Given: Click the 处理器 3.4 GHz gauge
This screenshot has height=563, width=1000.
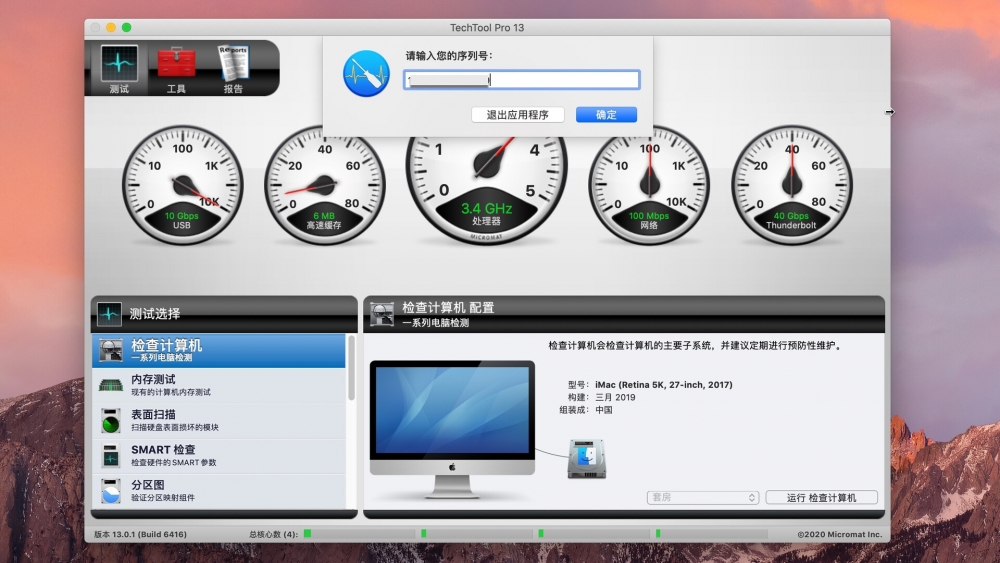Looking at the screenshot, I should (486, 189).
